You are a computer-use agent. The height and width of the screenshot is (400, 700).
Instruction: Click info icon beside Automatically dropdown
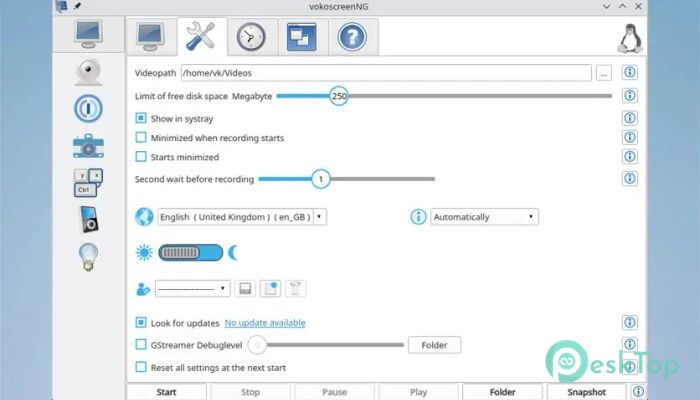coord(418,217)
